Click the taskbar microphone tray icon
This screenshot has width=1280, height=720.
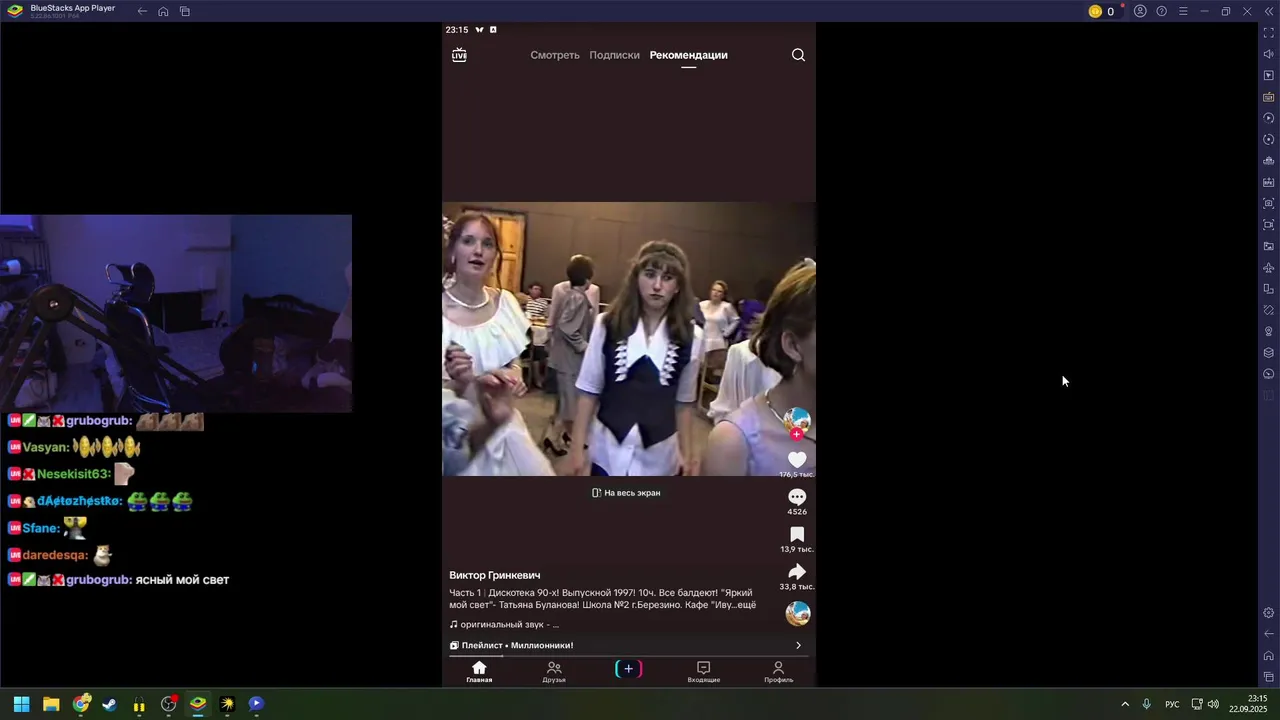point(1147,704)
